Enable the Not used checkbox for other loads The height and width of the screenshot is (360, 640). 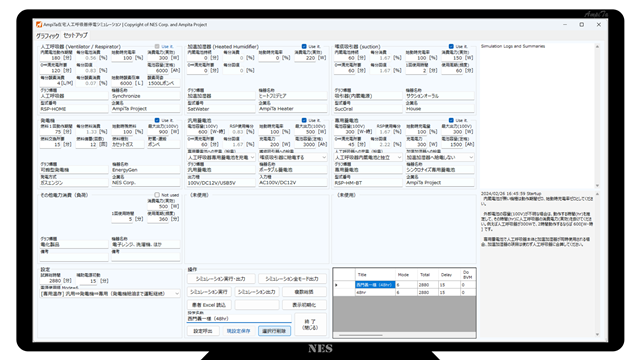click(x=157, y=195)
